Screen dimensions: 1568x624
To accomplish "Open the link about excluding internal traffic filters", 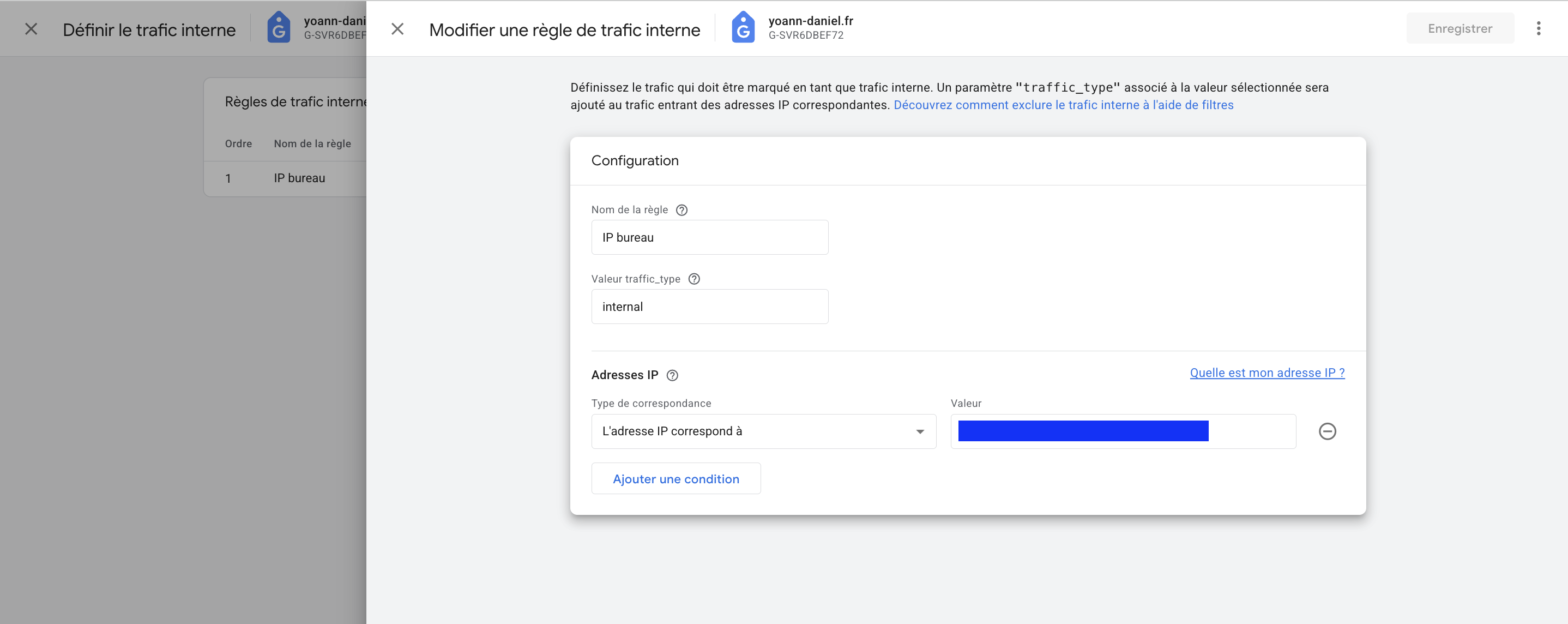I will click(x=1063, y=105).
